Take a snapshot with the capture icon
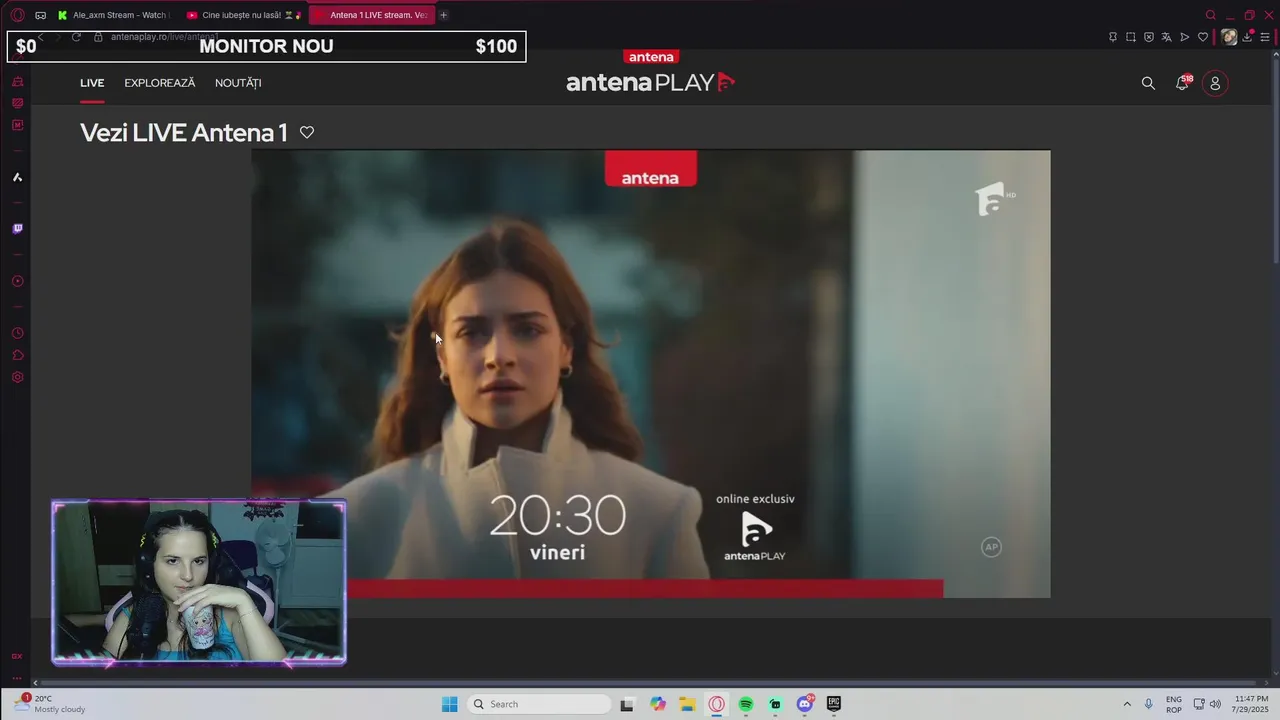 pos(1131,37)
